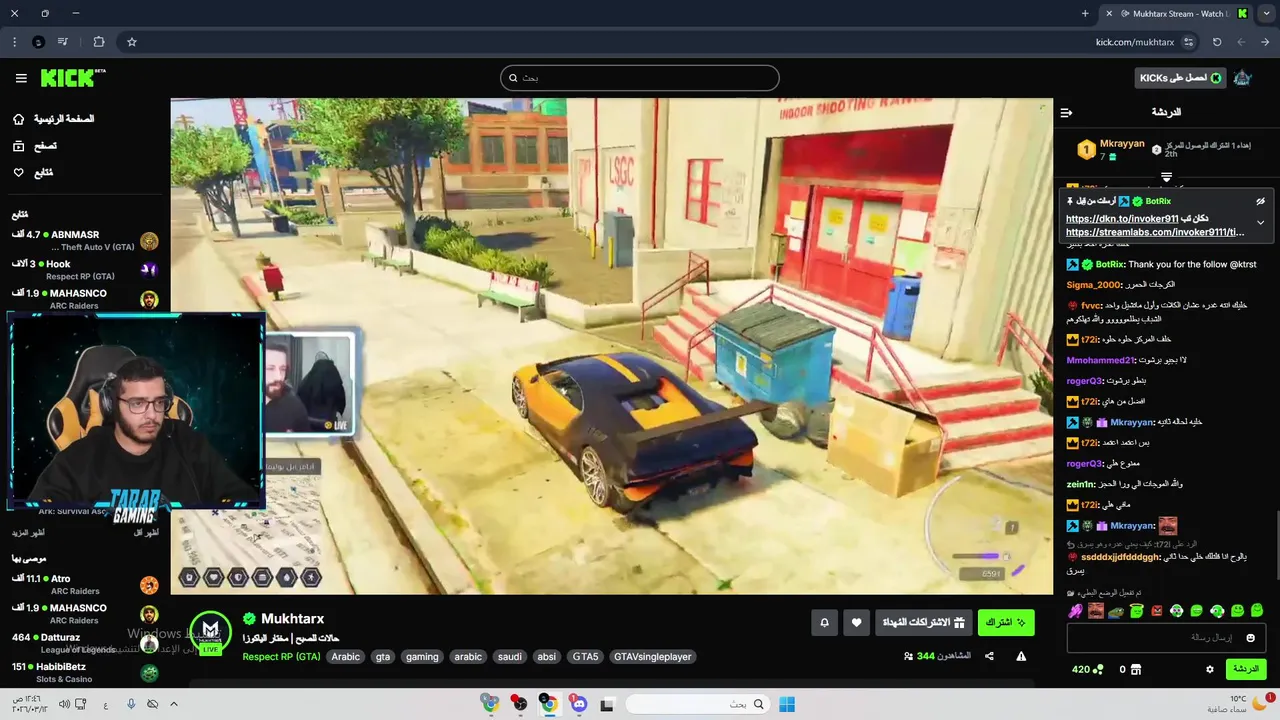Click the bell notification button
The image size is (1280, 720).
coord(824,623)
